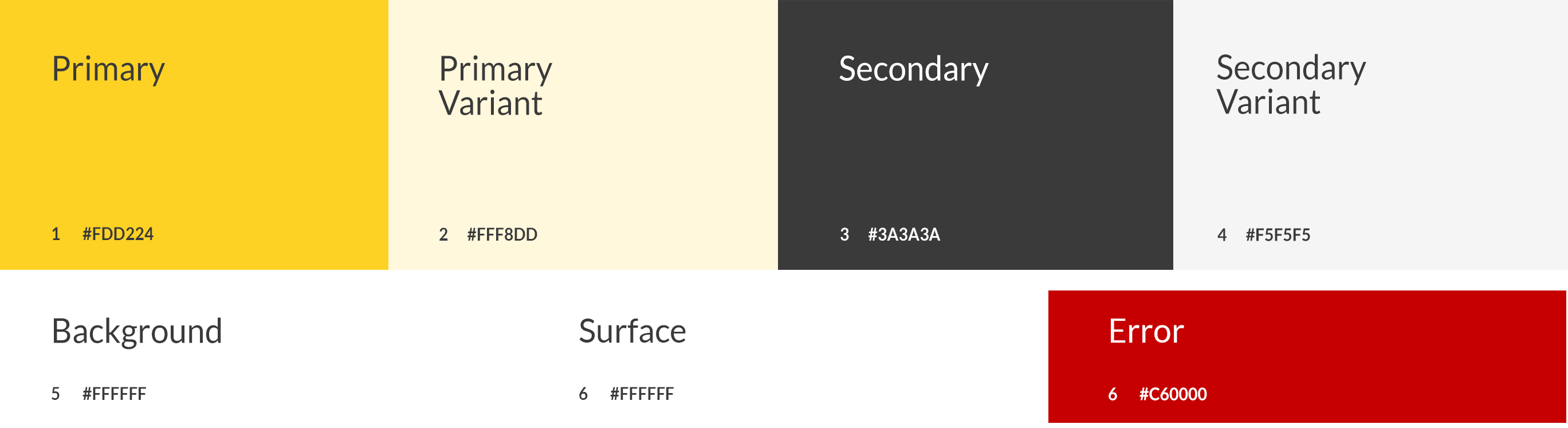Click the Secondary title in dark swatch
This screenshot has width=1568, height=428.
(x=914, y=69)
